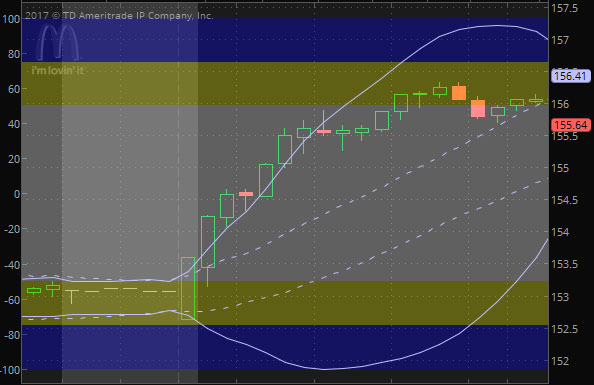Click the 20 label on left axis
Viewport: 594px width, 385px height.
(x=14, y=159)
